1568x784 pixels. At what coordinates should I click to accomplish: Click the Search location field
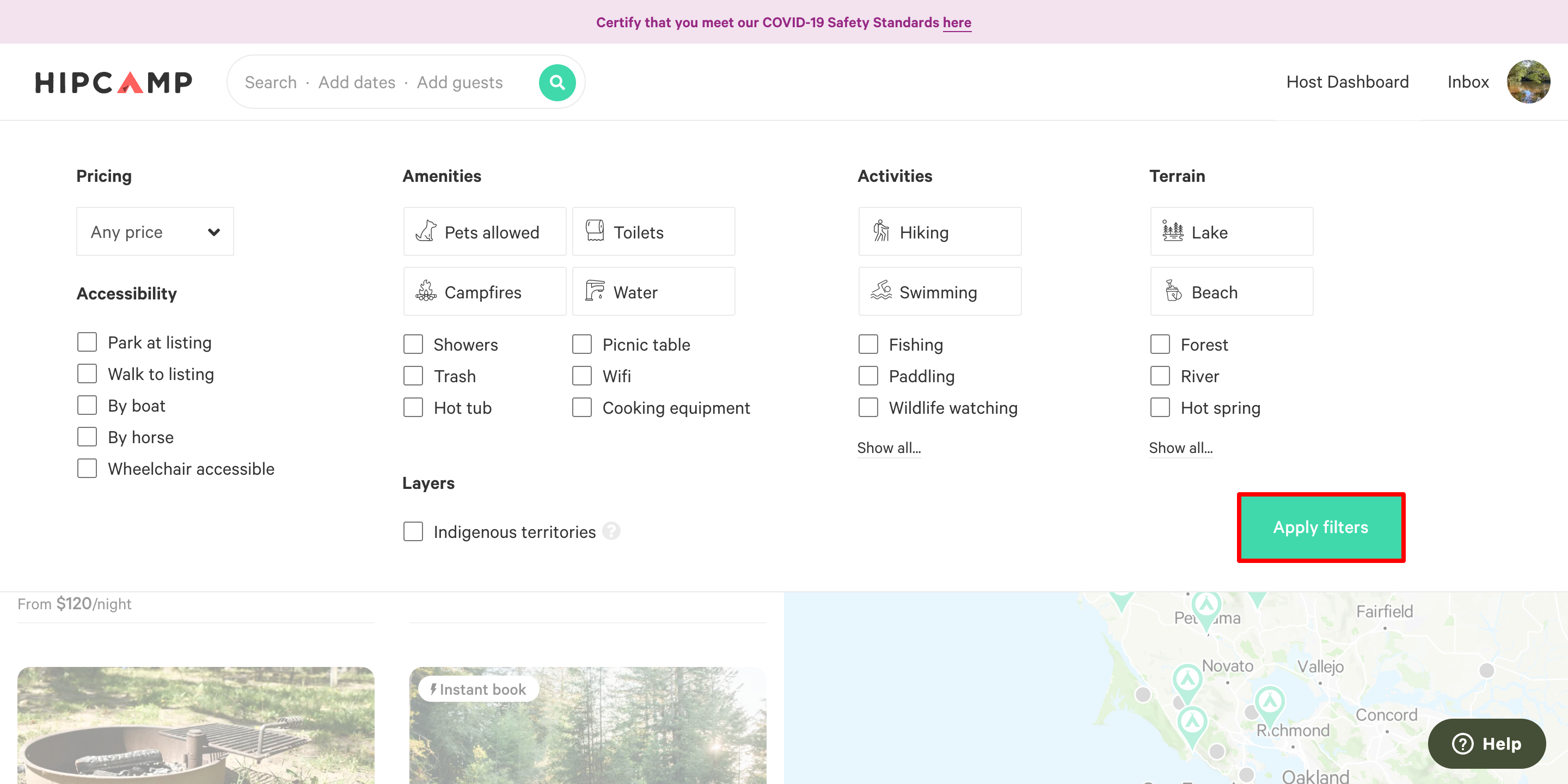[x=271, y=82]
